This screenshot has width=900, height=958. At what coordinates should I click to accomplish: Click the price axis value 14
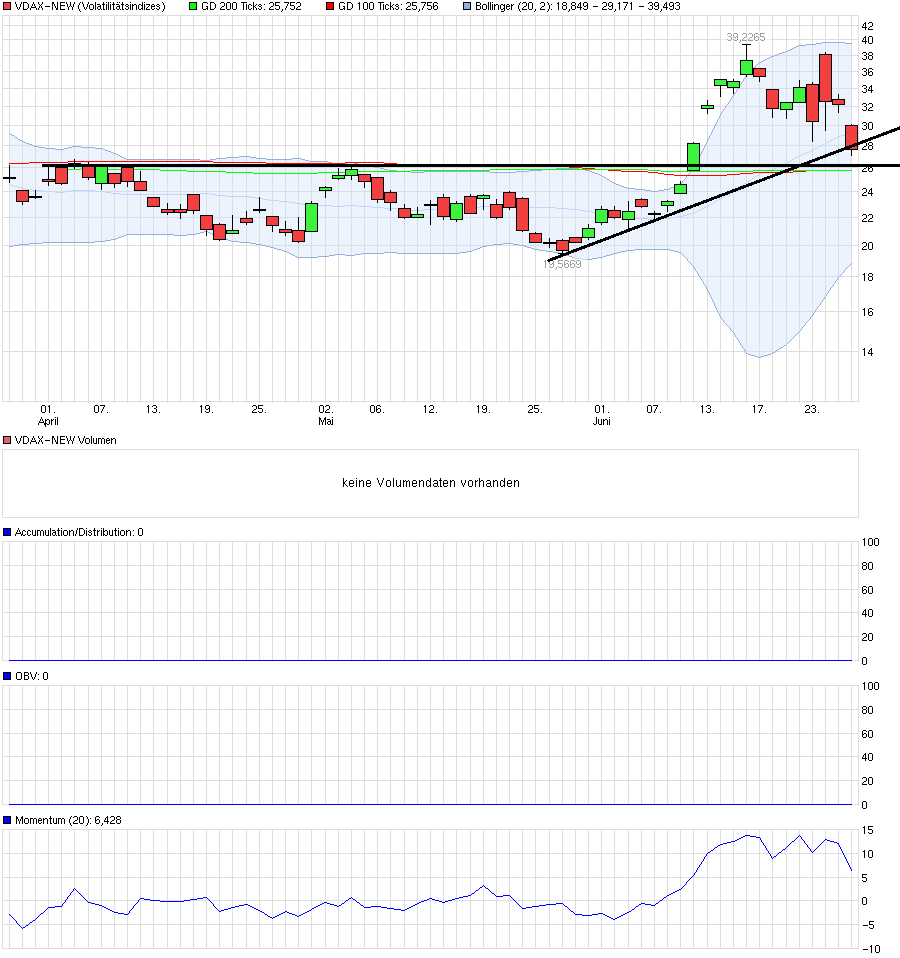pyautogui.click(x=867, y=352)
